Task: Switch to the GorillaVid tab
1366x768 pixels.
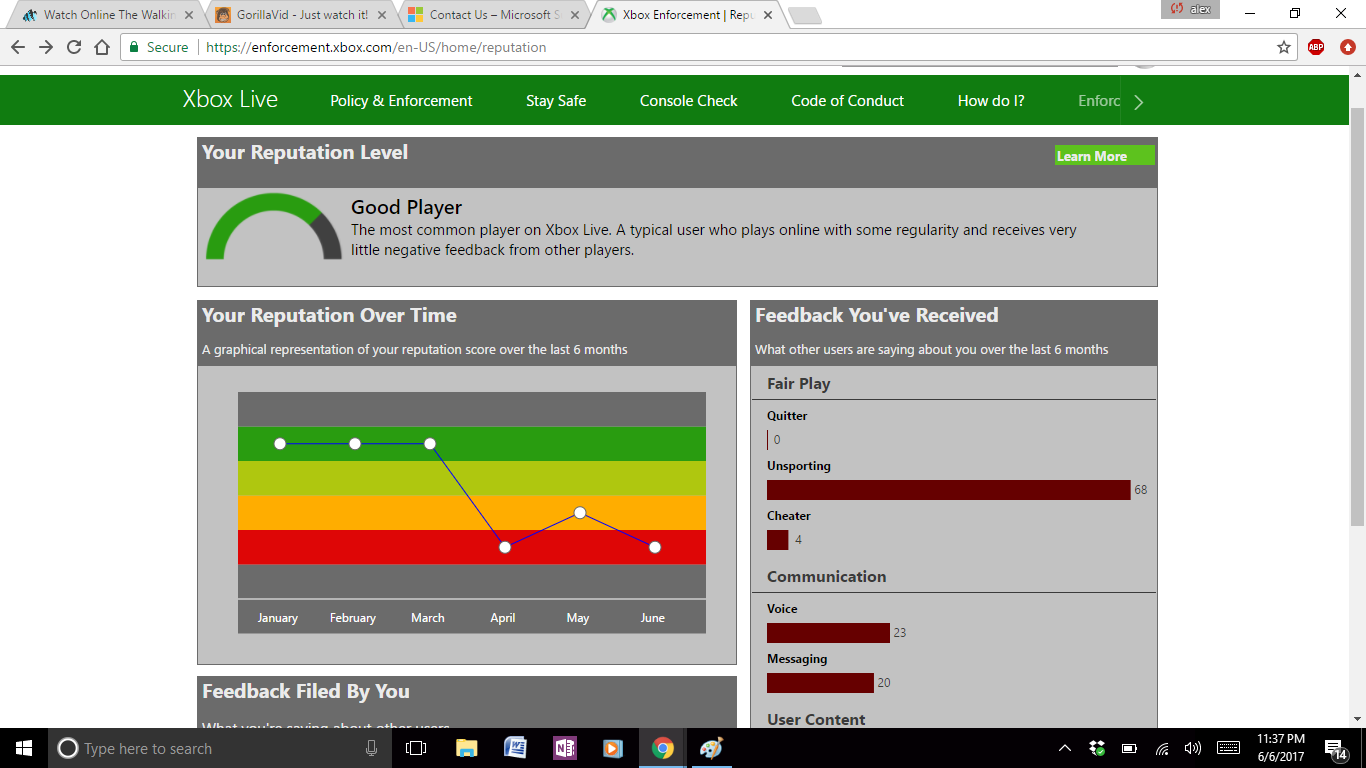Action: (x=300, y=15)
